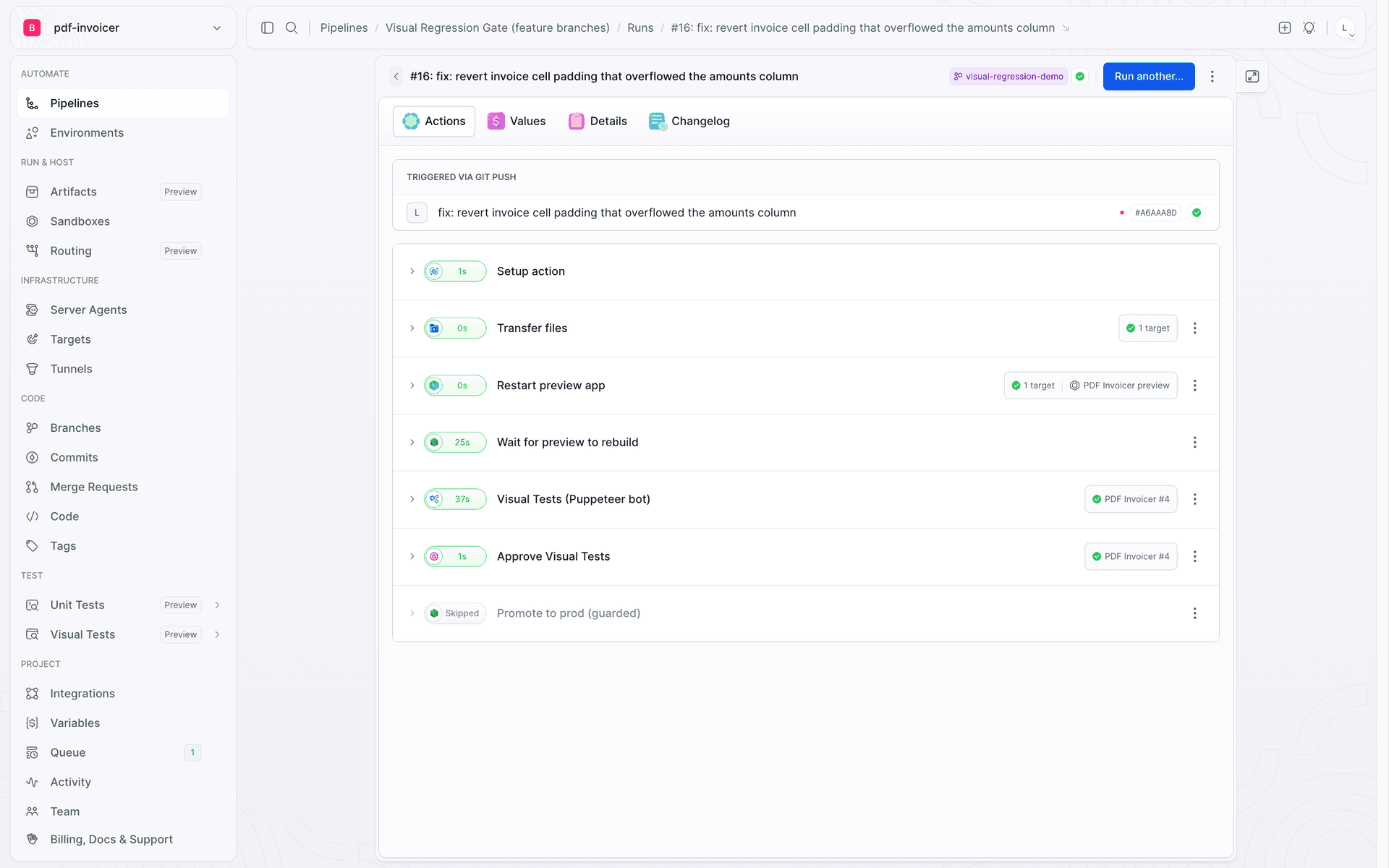1389x868 pixels.
Task: Open Tags sidebar icon
Action: tap(32, 546)
